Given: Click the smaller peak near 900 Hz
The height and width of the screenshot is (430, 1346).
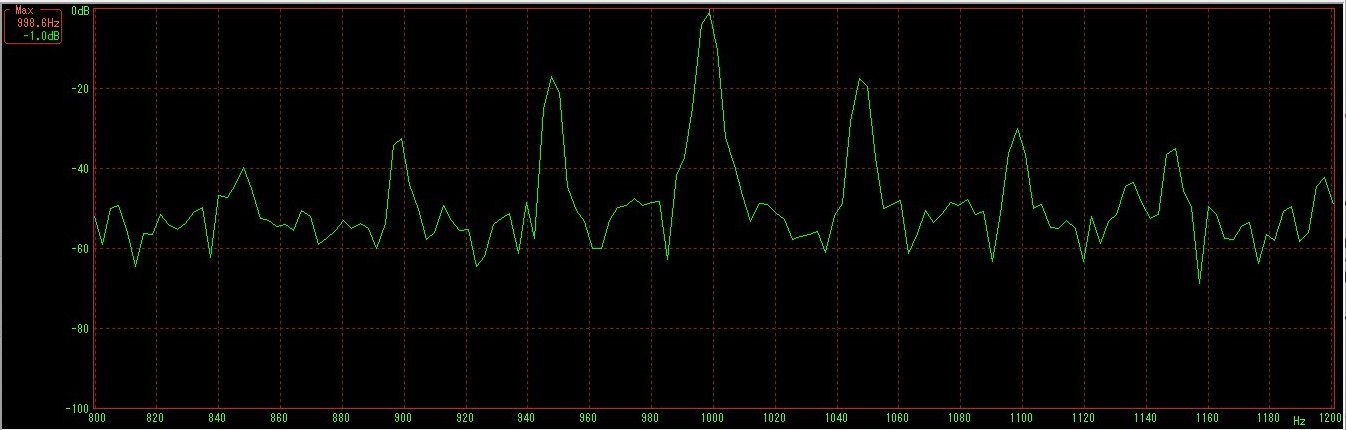Looking at the screenshot, I should pos(401,139).
